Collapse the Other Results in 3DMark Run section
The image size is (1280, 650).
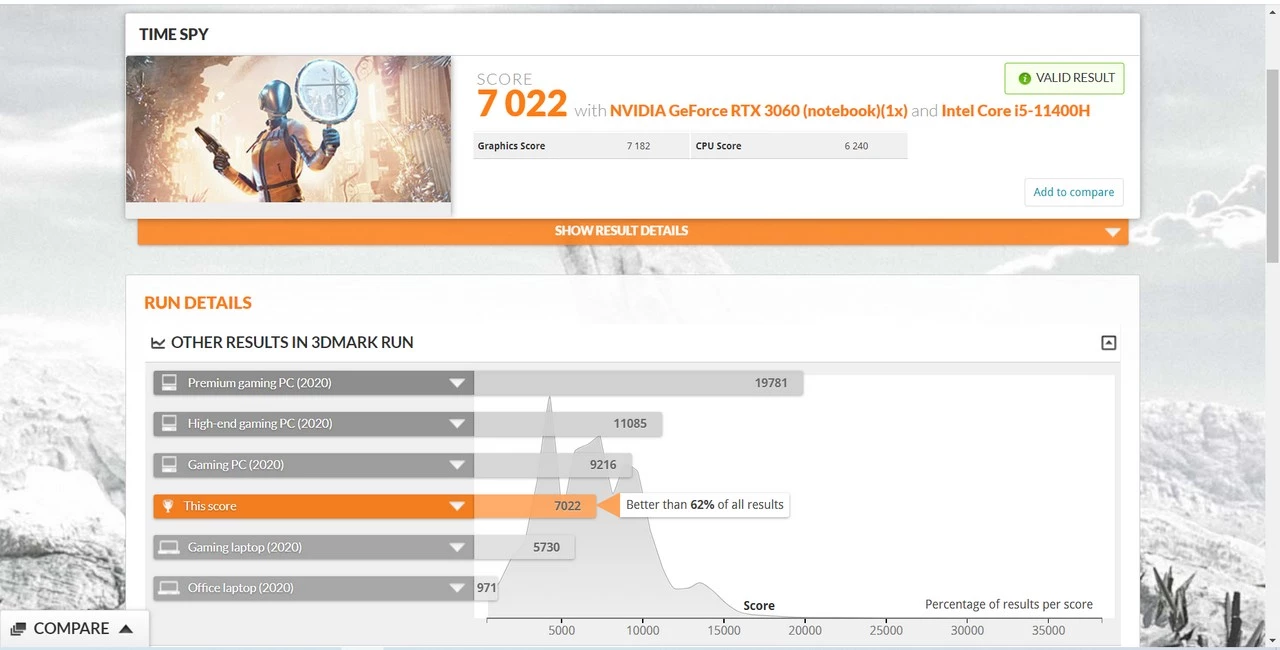point(1108,343)
